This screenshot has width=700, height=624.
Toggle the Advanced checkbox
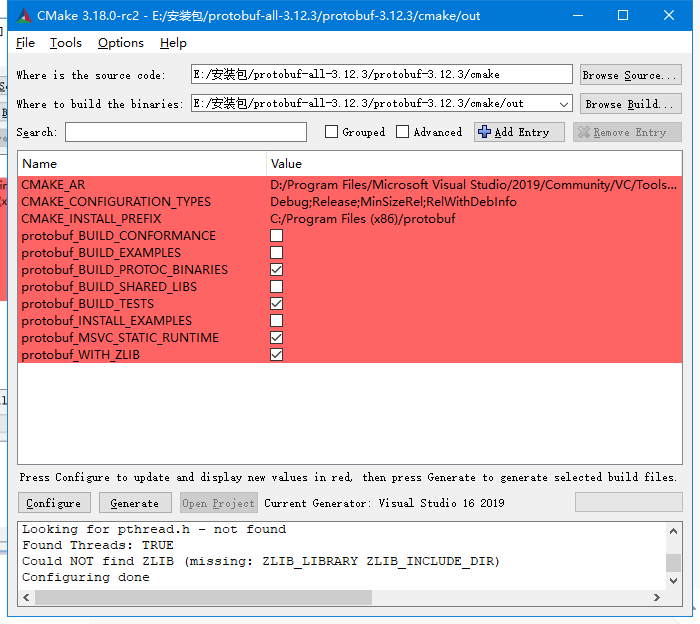click(403, 132)
